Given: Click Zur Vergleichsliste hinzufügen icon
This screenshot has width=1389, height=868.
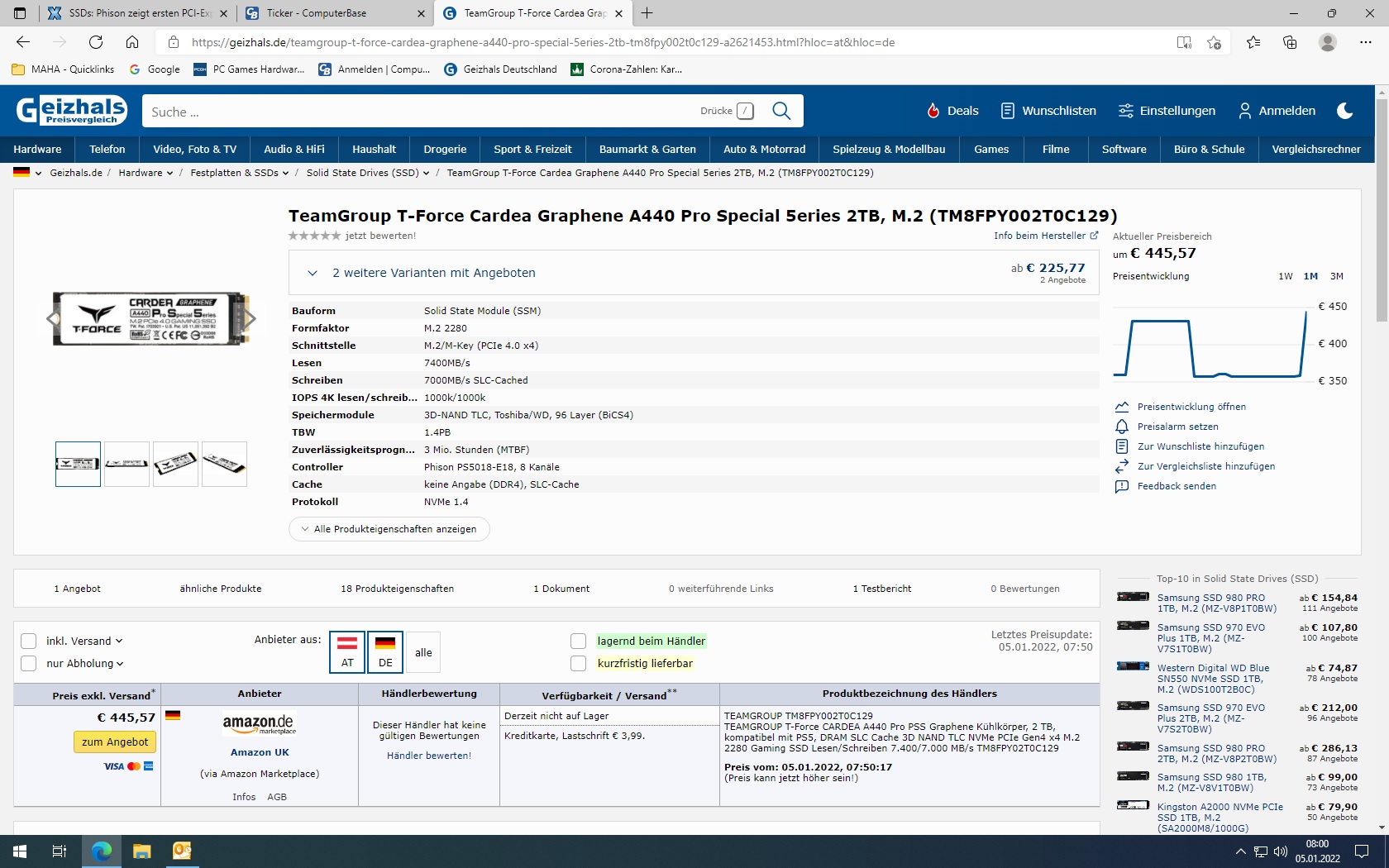Looking at the screenshot, I should click(x=1122, y=466).
